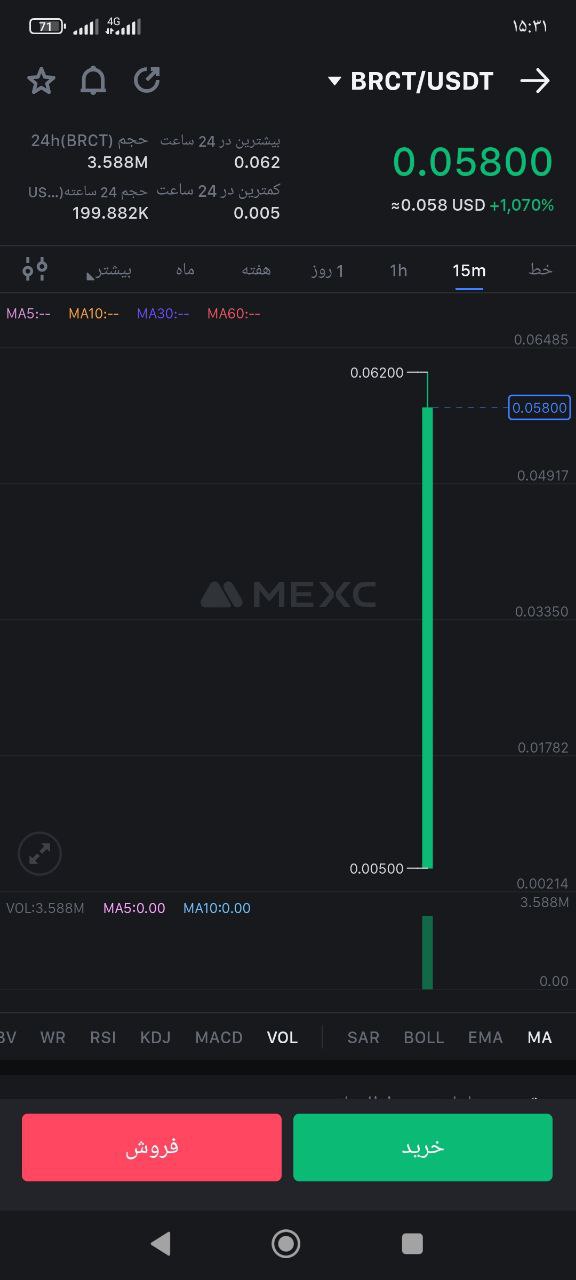Add BRCT/USDT to favorites with star icon
576x1280 pixels.
pos(41,81)
